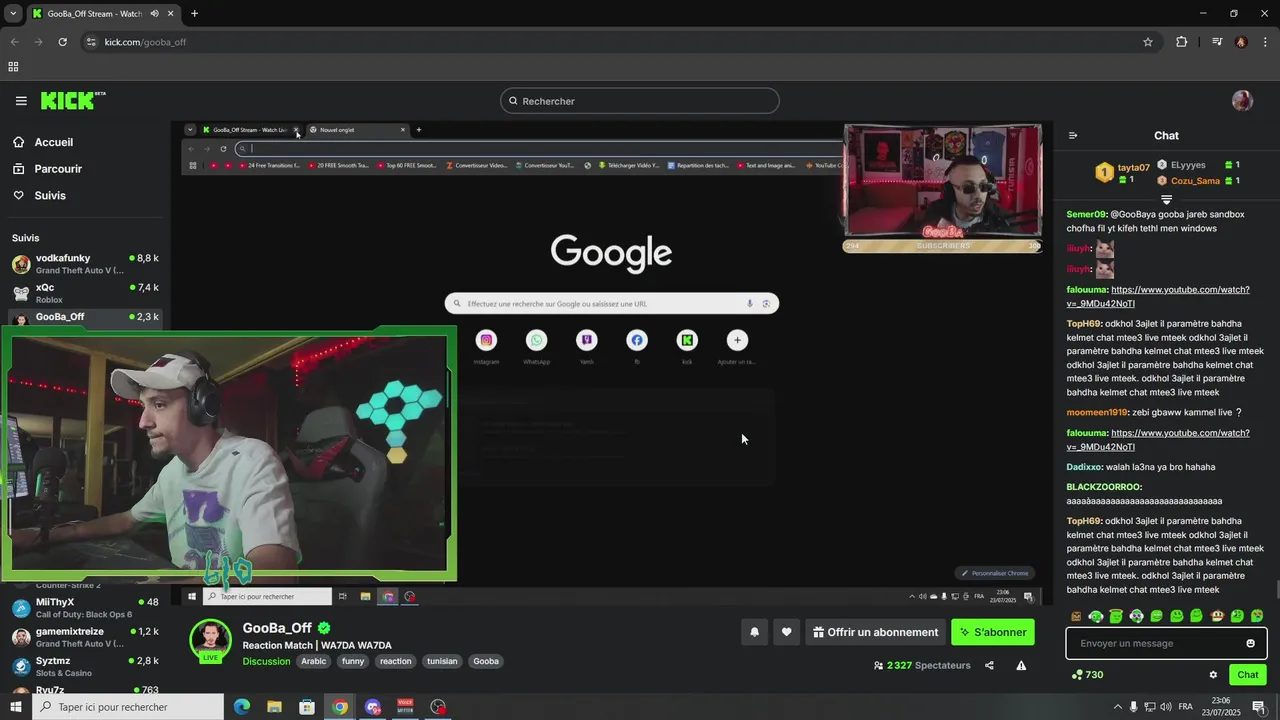Click the moomeen1919 username in chat

[x=1096, y=413]
